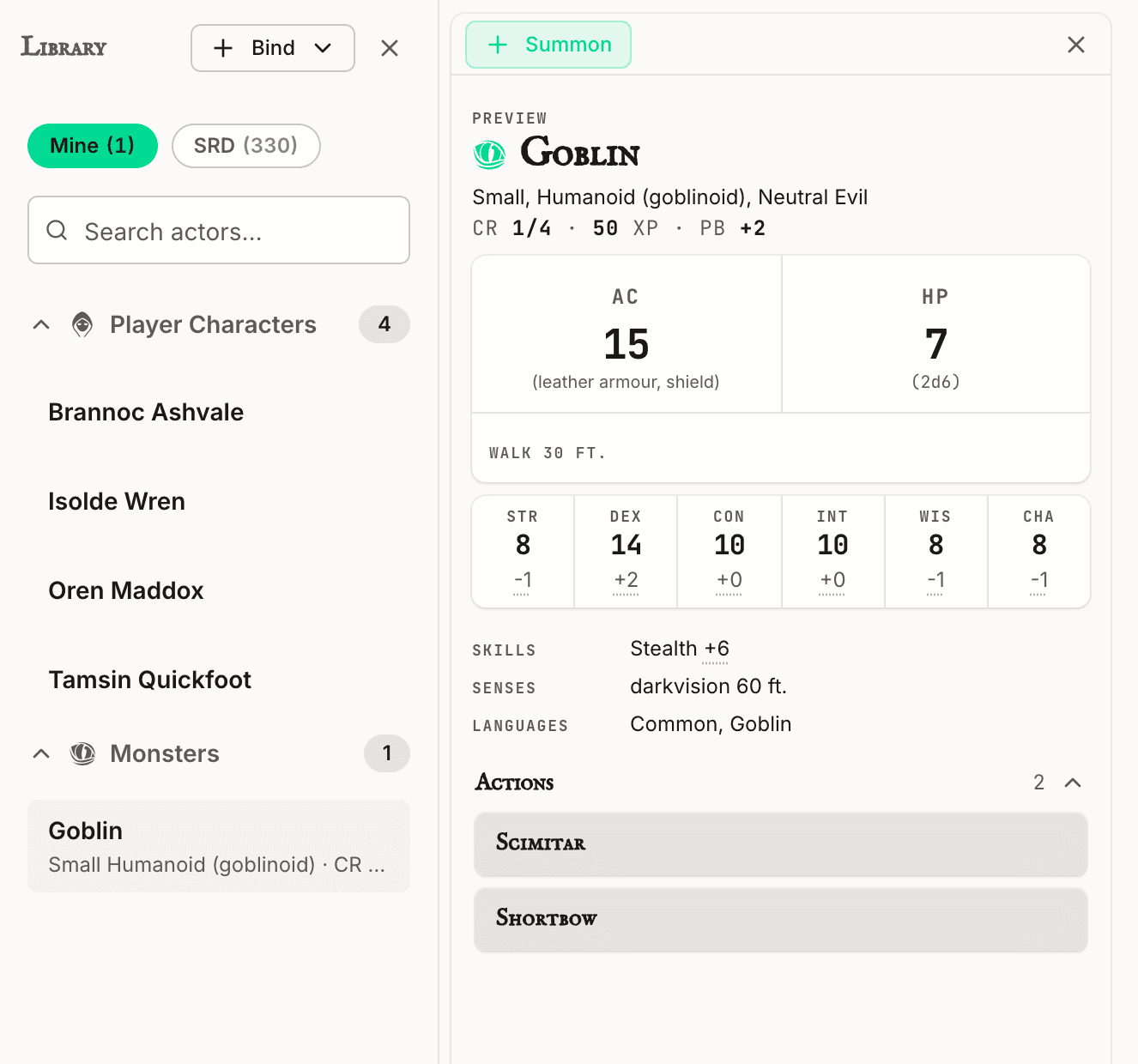Image resolution: width=1138 pixels, height=1064 pixels.
Task: Click the 50 XP value
Action: coord(626,228)
